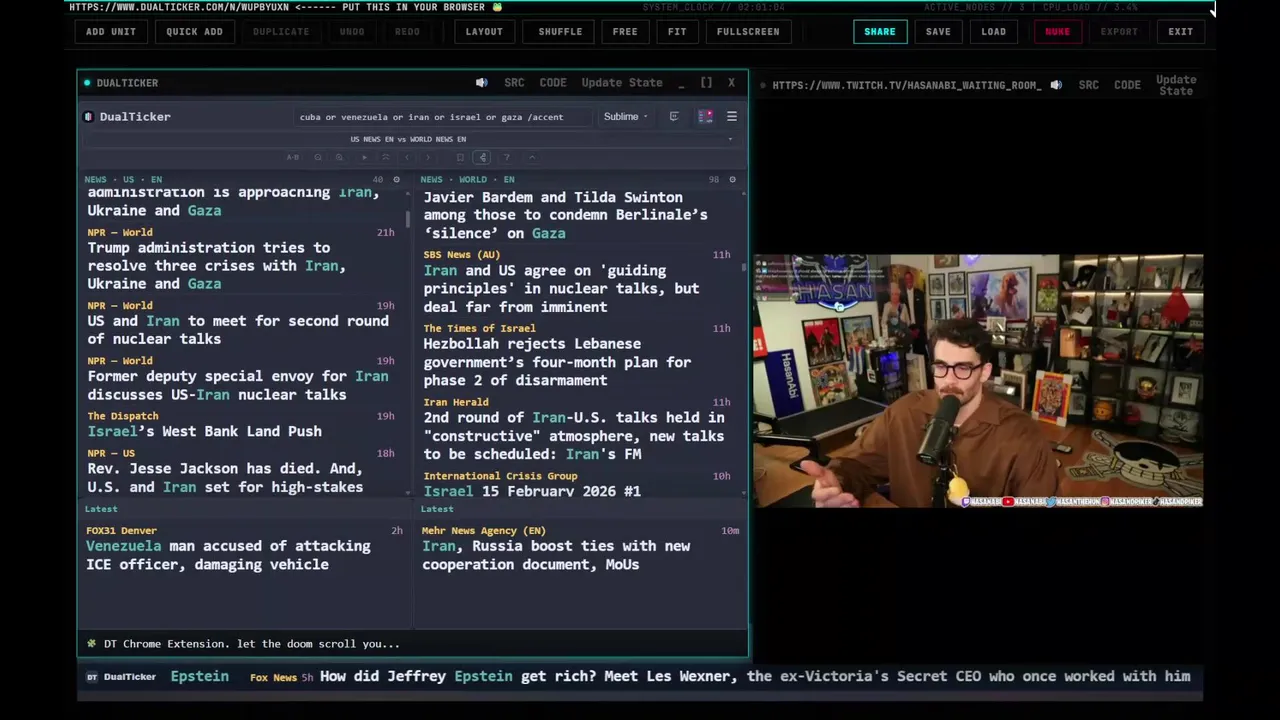Screen dimensions: 1280x720
Task: Click ADD UNIT button
Action: [111, 31]
